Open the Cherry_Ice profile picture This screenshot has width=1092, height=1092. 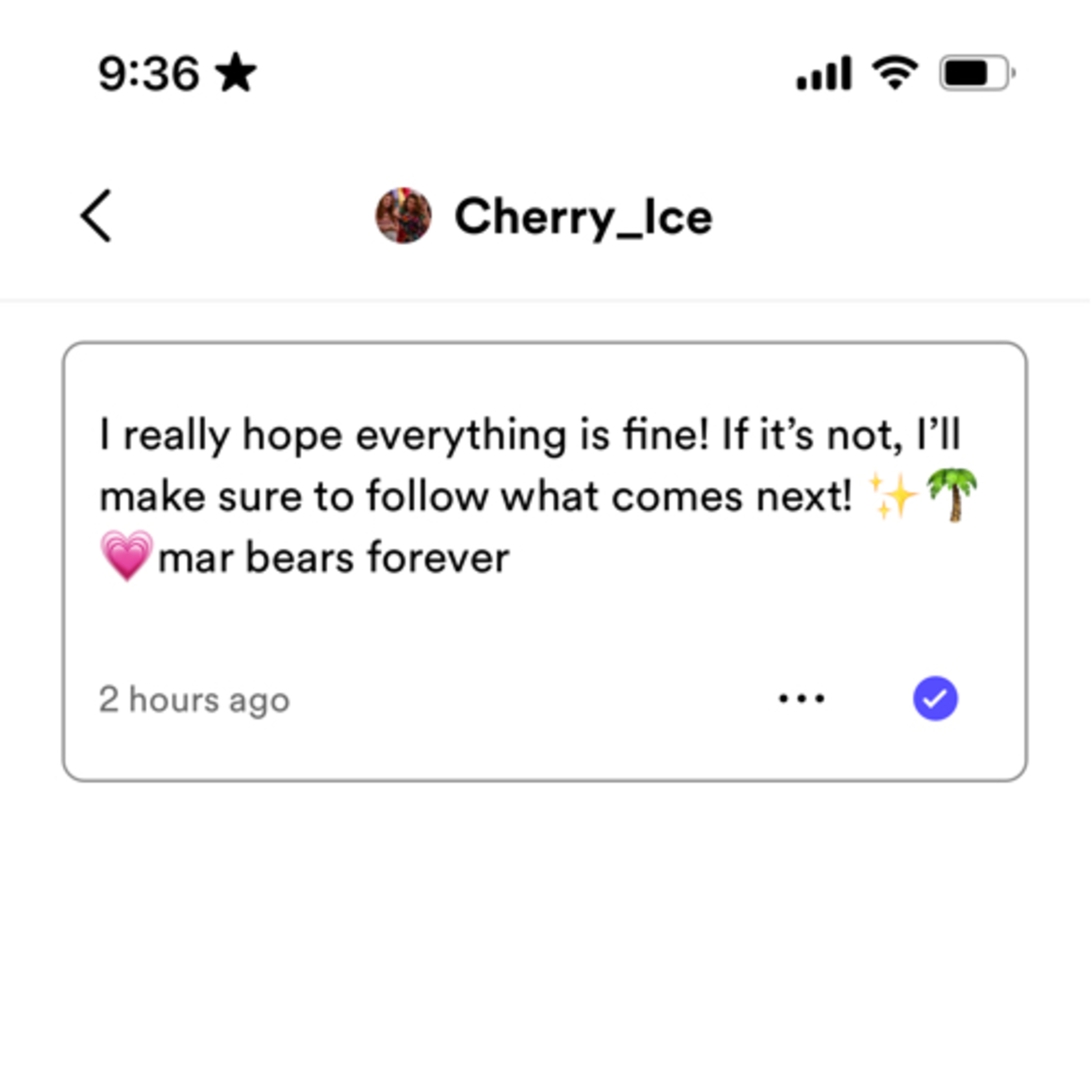click(x=404, y=216)
